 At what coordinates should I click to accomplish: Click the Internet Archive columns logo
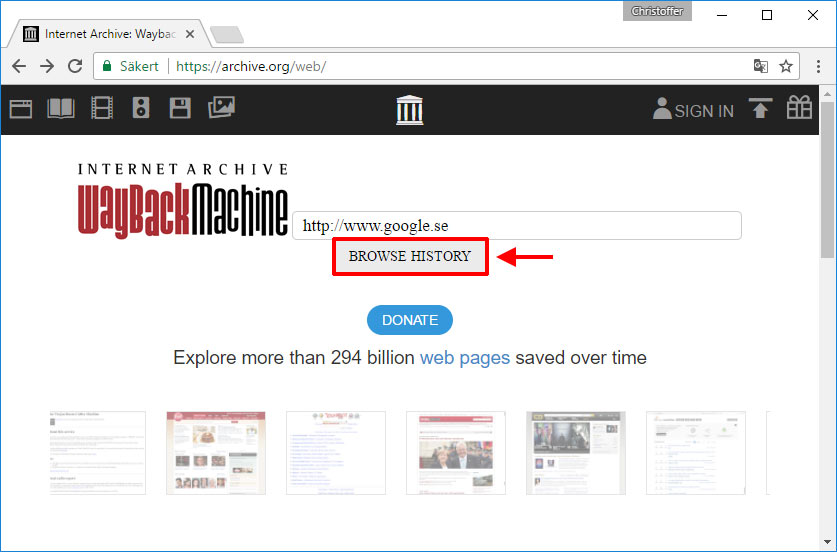point(410,109)
